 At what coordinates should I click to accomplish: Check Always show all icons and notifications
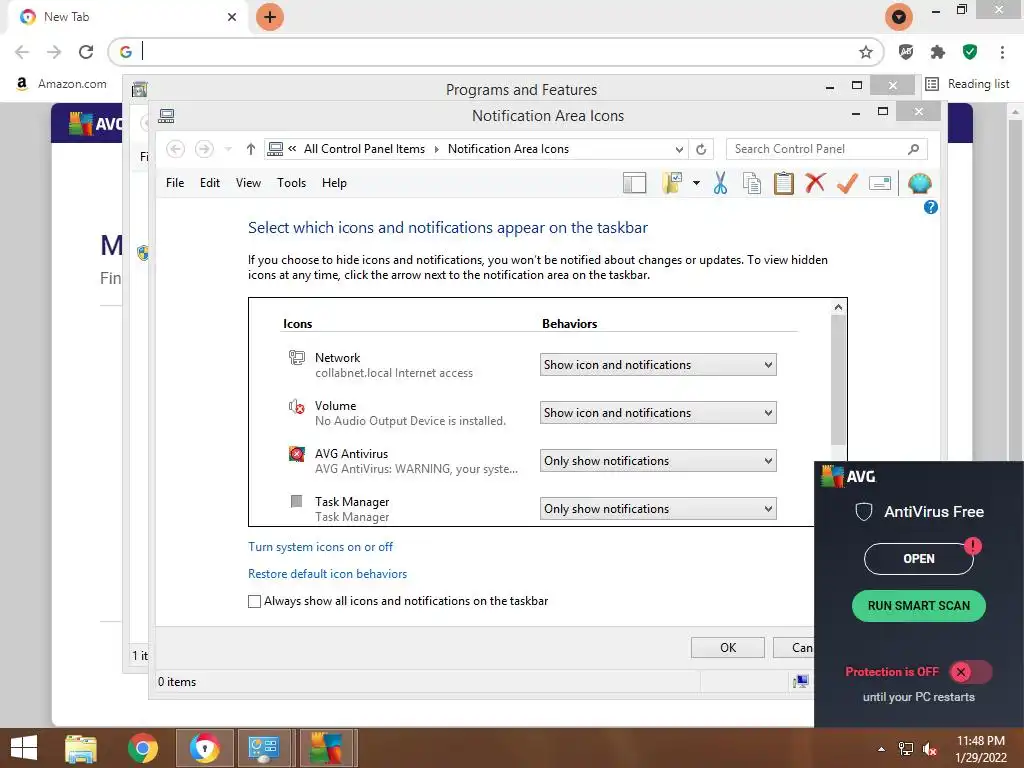tap(255, 601)
